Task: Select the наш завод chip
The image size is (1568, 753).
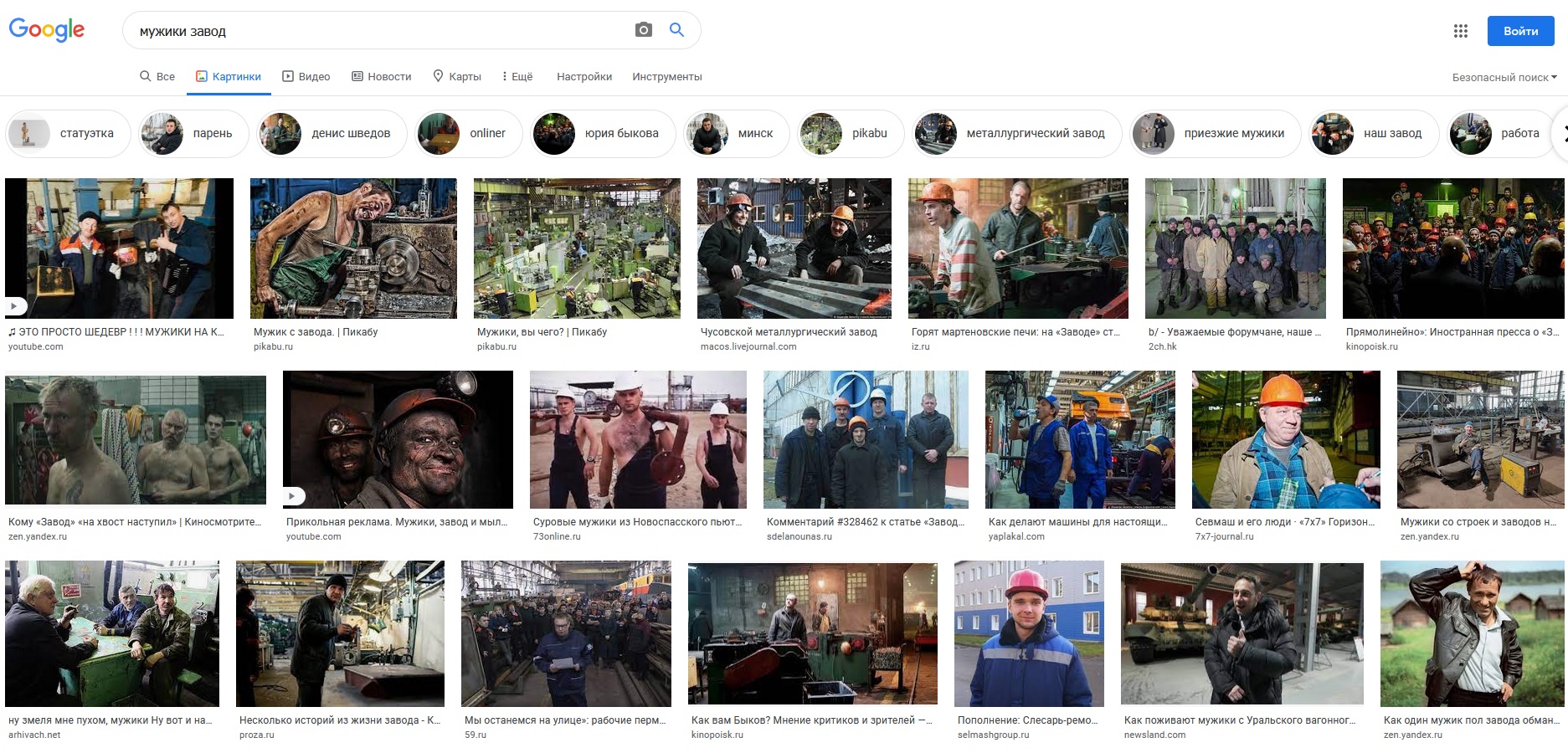Action: pos(1374,133)
